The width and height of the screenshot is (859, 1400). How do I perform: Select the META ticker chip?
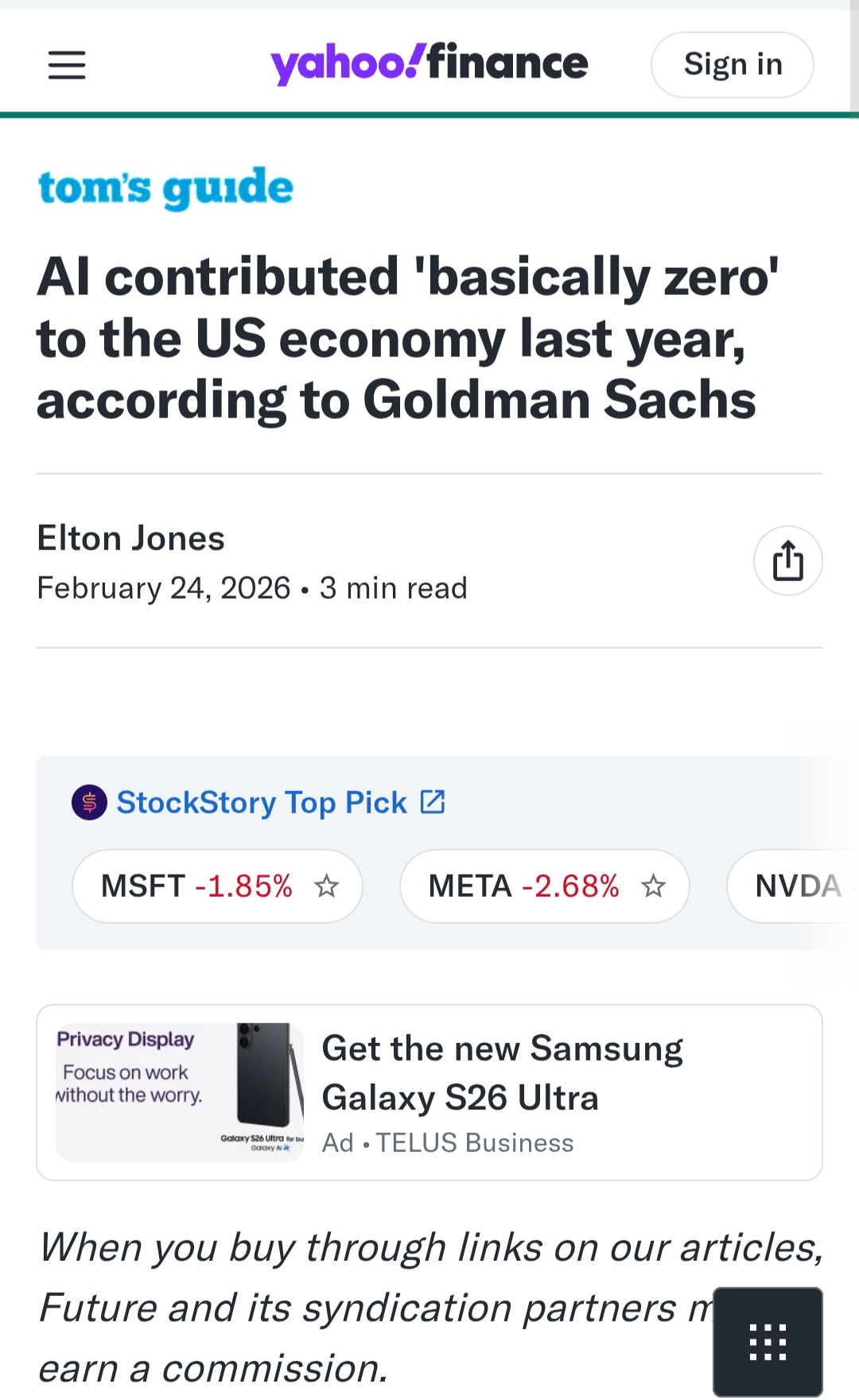click(544, 886)
